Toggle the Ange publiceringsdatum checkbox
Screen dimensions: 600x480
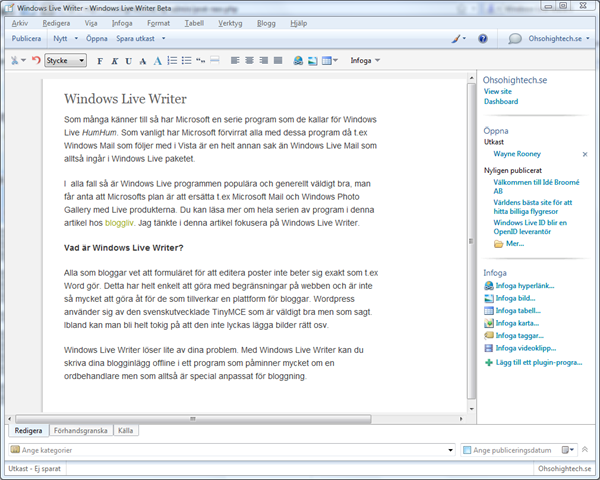pyautogui.click(x=467, y=450)
